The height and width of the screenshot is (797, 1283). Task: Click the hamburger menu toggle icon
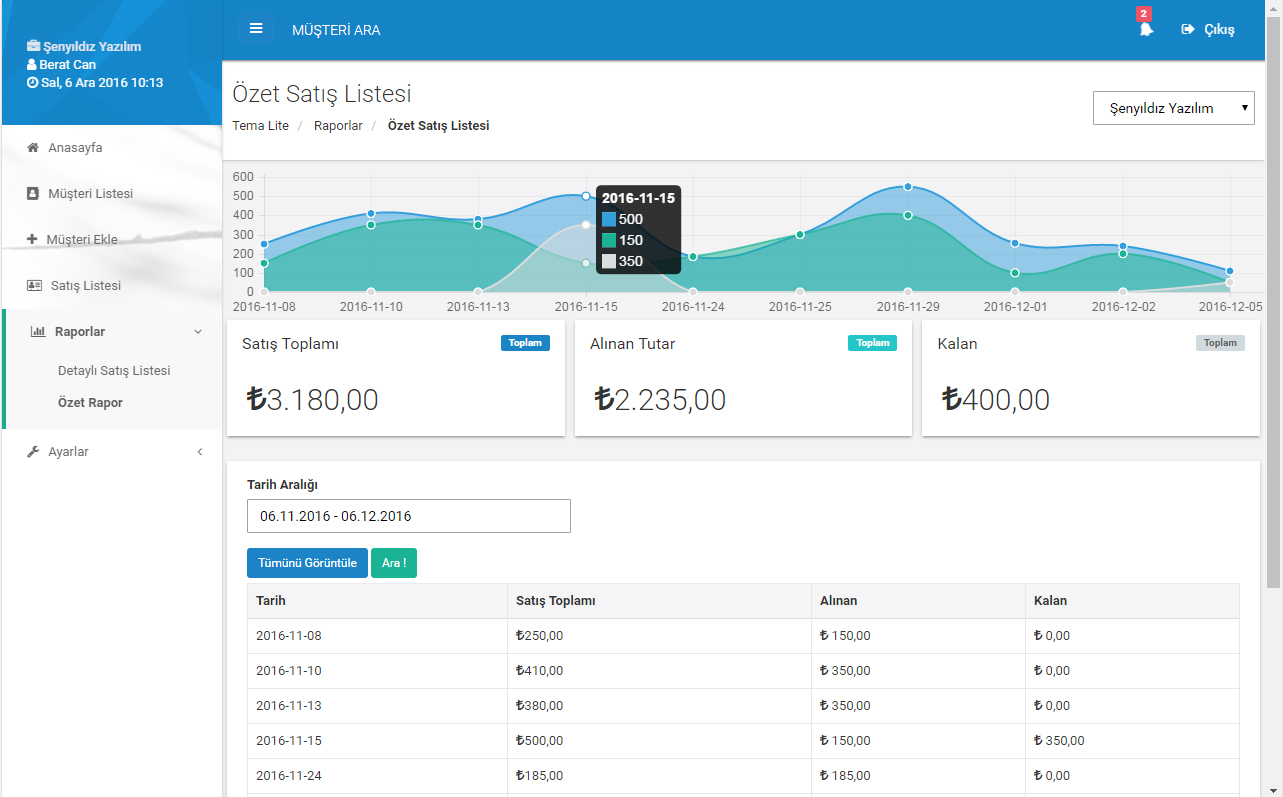pyautogui.click(x=256, y=29)
